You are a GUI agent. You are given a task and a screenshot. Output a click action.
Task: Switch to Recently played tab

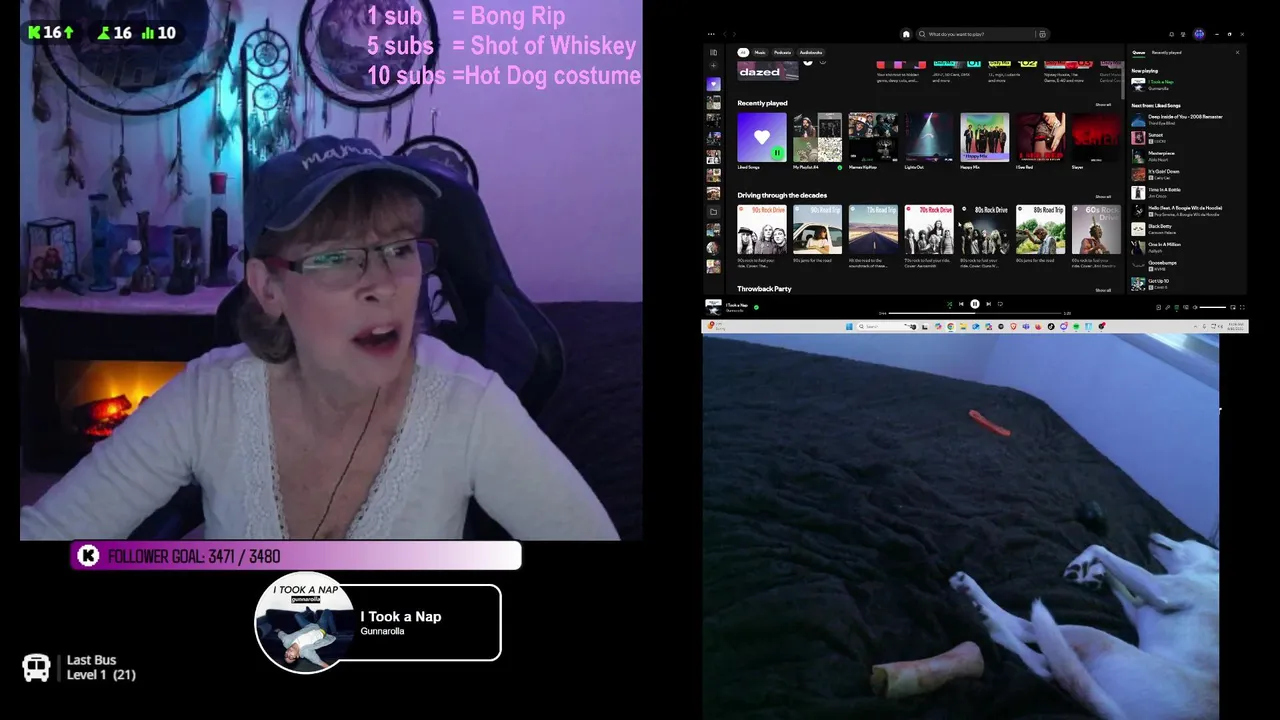1166,52
